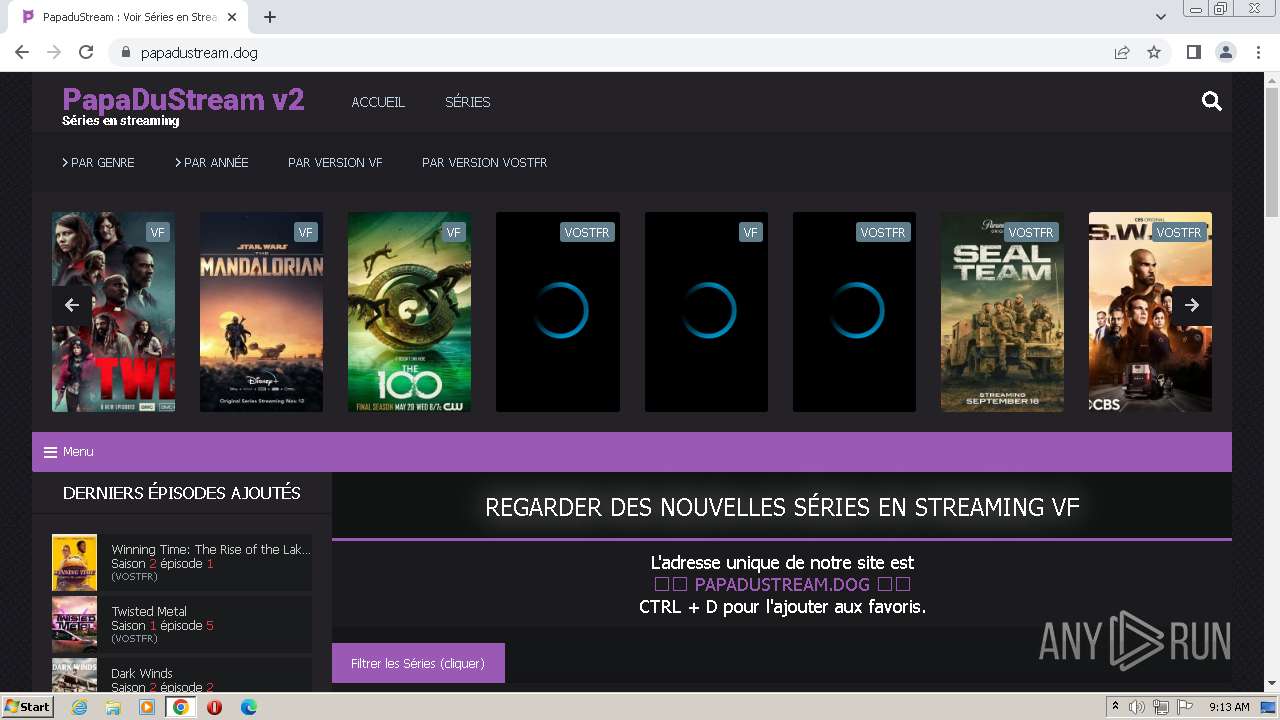This screenshot has height=720, width=1280.
Task: Open The 100 series poster
Action: pos(409,312)
